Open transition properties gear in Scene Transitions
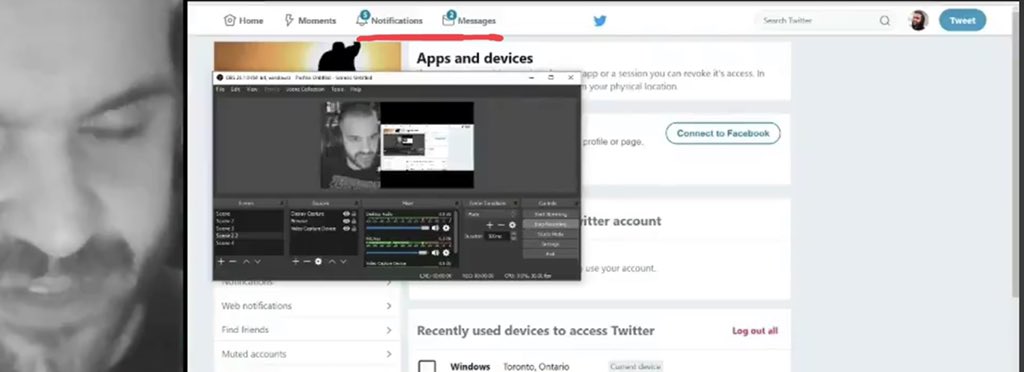This screenshot has width=1024, height=372. point(512,225)
